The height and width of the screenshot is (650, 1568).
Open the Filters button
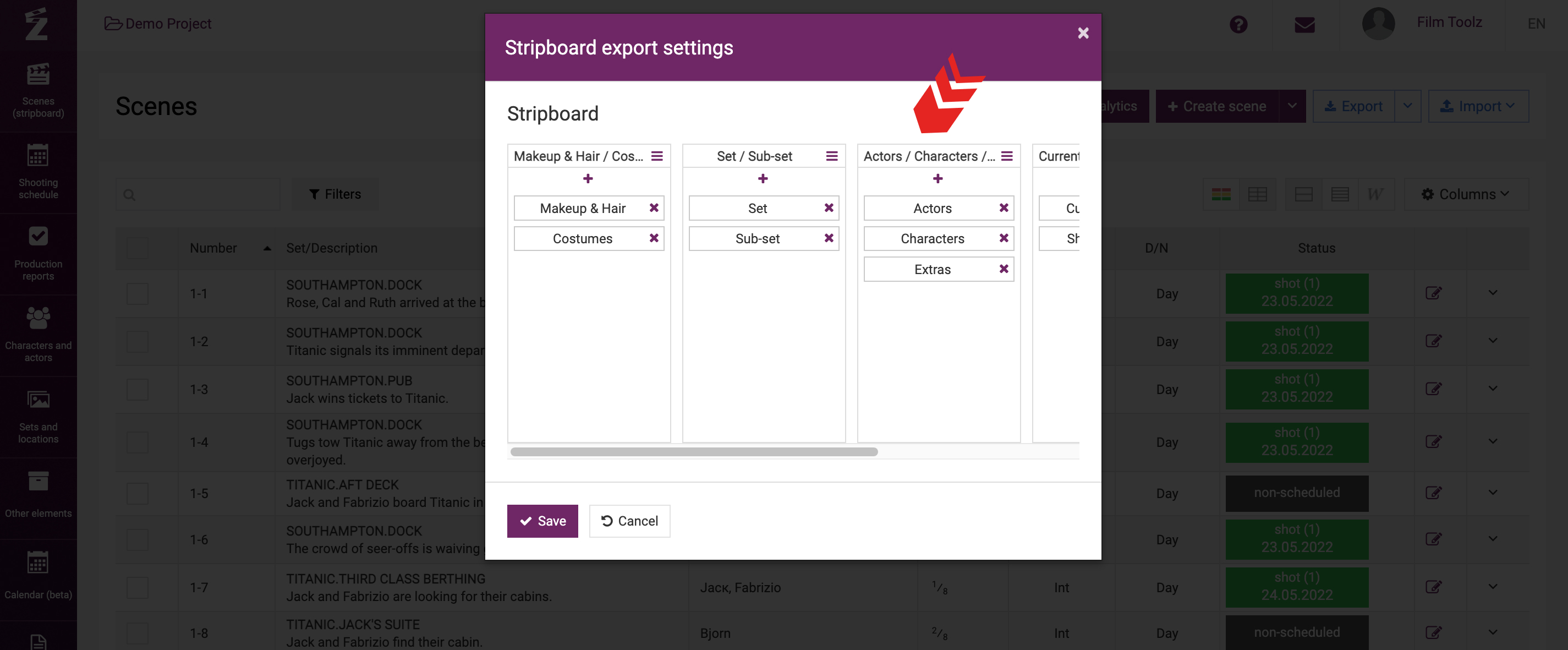click(x=335, y=194)
